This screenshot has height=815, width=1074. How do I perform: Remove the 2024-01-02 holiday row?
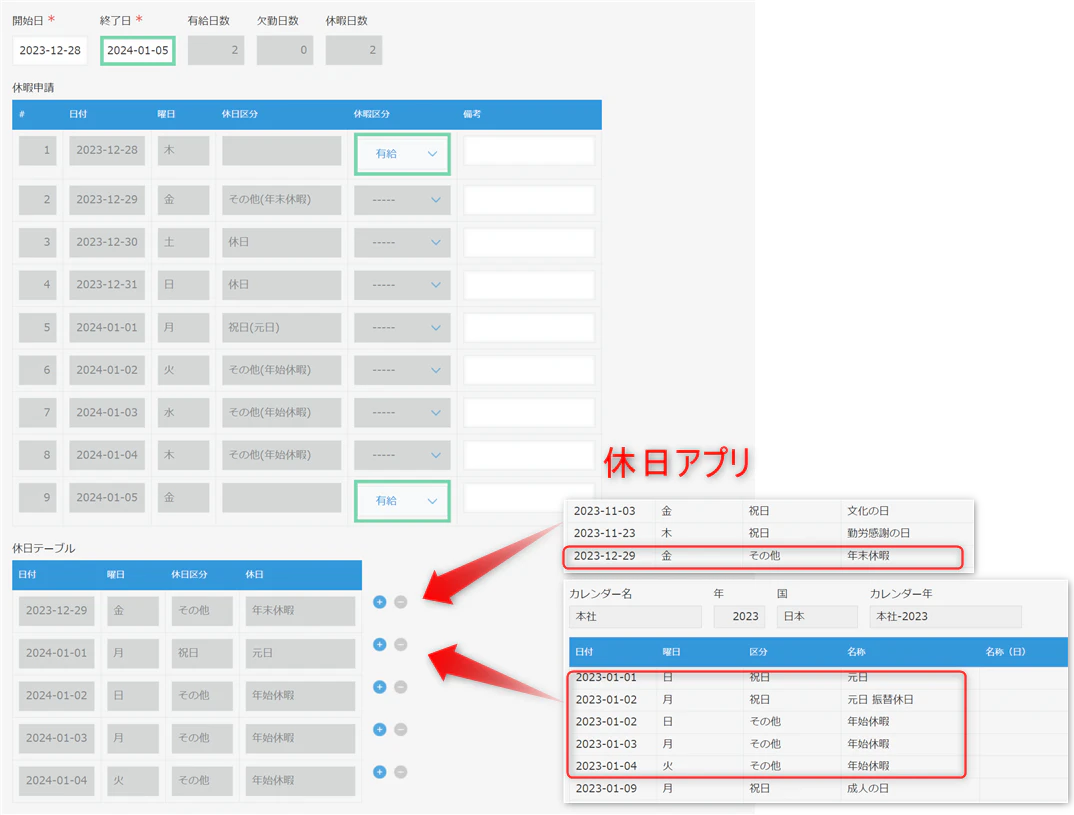[x=401, y=687]
